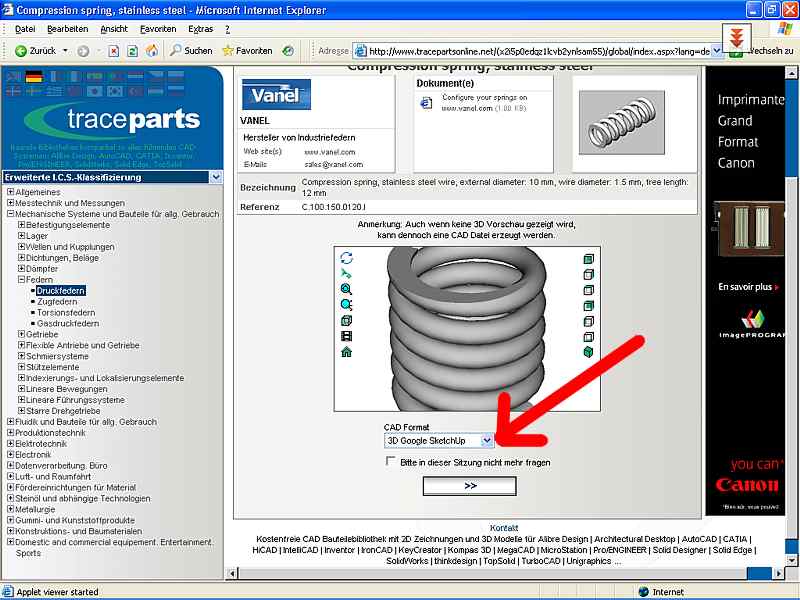Open the CAD Format dropdown
The height and width of the screenshot is (600, 800).
pyautogui.click(x=486, y=440)
